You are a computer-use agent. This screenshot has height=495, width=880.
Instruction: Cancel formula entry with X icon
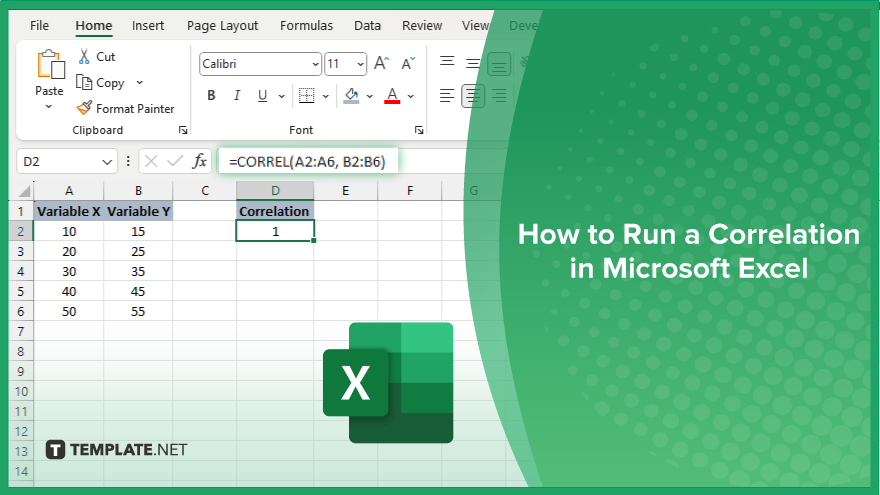click(150, 162)
